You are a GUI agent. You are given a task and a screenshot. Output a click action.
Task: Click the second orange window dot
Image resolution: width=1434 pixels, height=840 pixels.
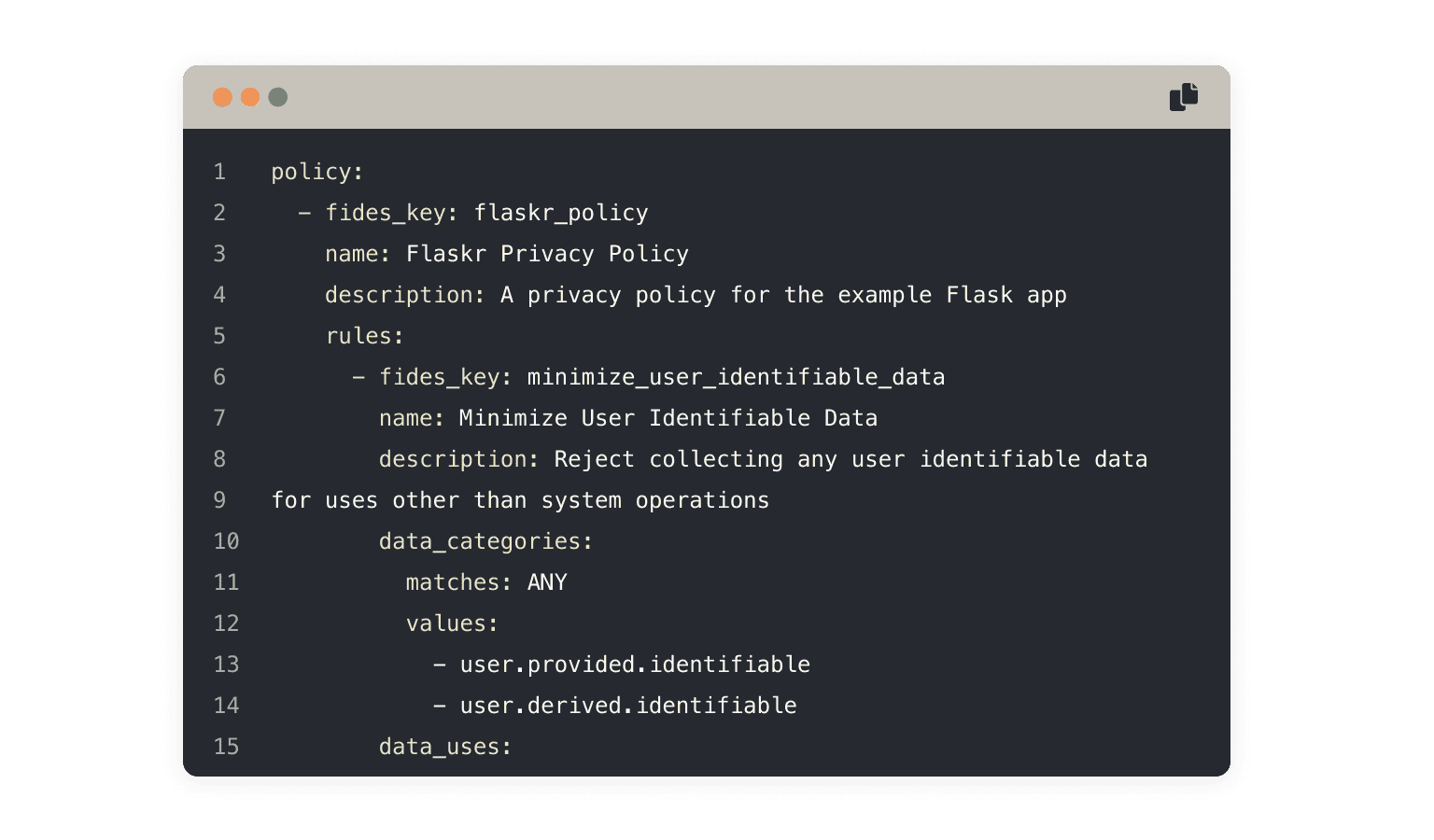pos(250,97)
